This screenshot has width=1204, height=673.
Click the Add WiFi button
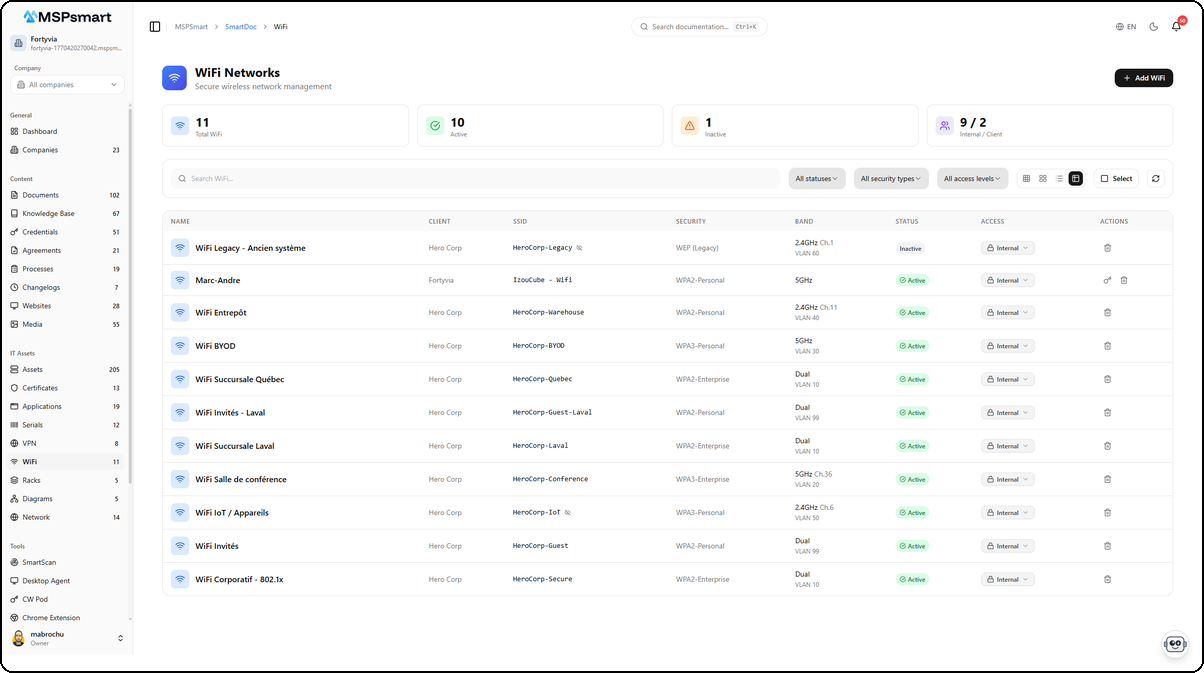pos(1143,77)
